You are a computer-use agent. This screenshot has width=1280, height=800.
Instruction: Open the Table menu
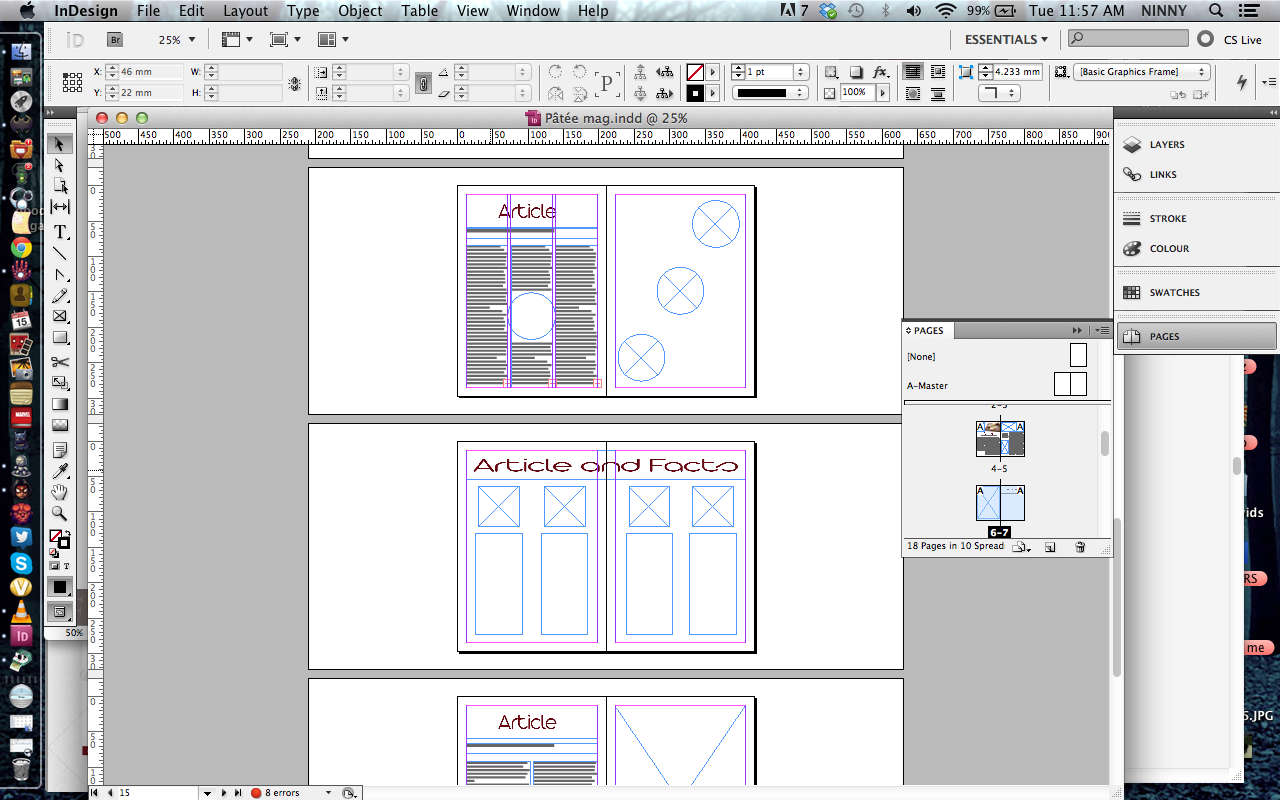(x=420, y=11)
